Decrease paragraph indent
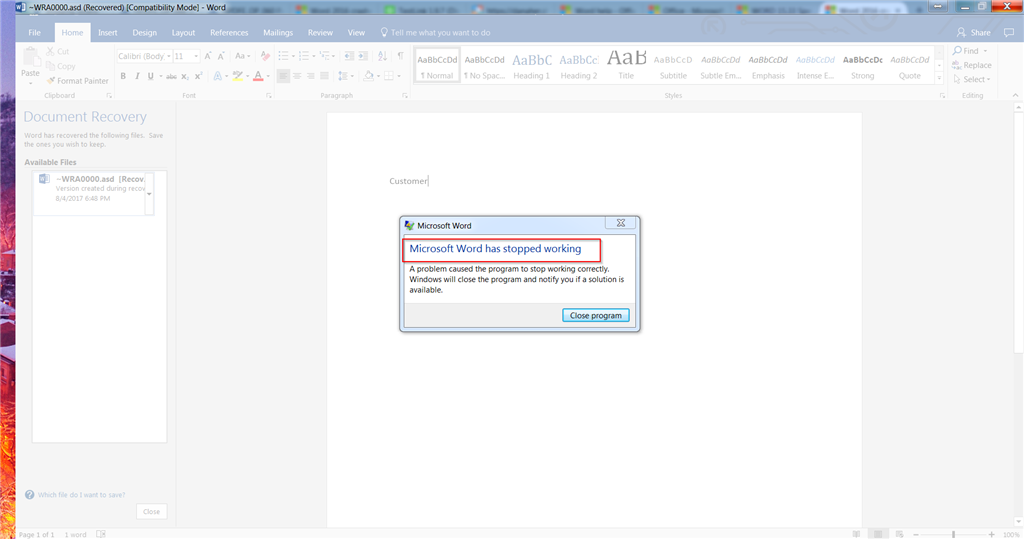 [349, 56]
